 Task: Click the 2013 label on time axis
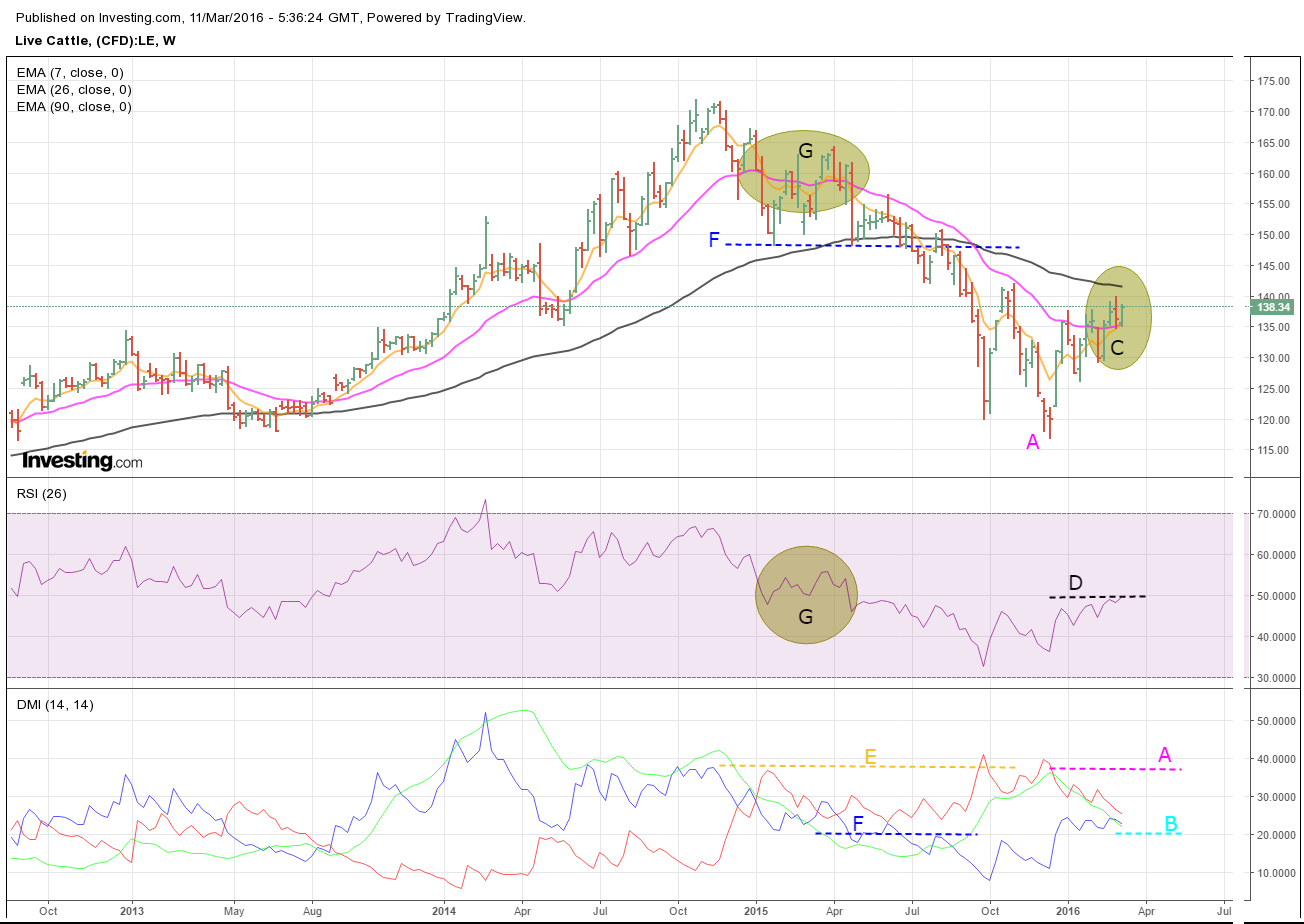[x=133, y=911]
